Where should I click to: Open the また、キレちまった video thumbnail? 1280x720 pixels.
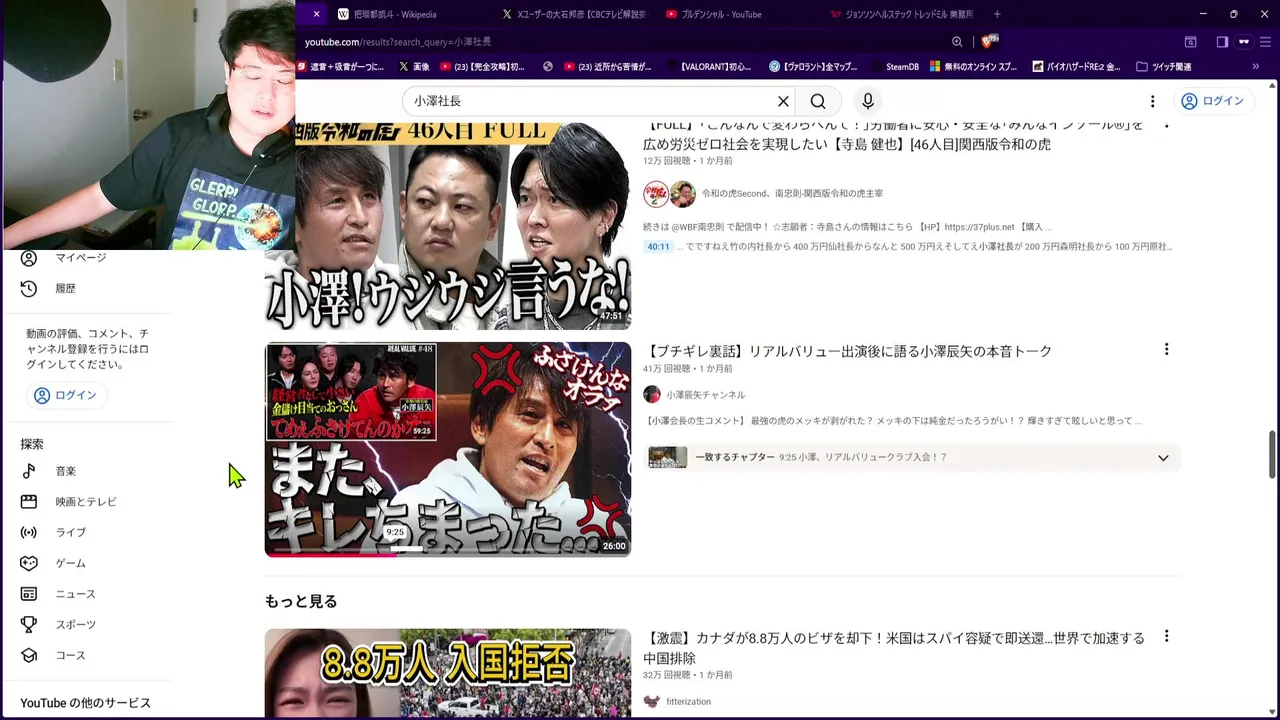[448, 449]
